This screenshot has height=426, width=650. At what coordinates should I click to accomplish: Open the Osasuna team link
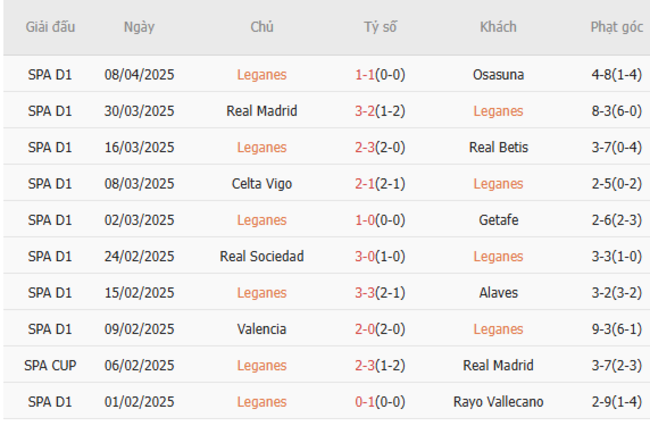coord(498,74)
